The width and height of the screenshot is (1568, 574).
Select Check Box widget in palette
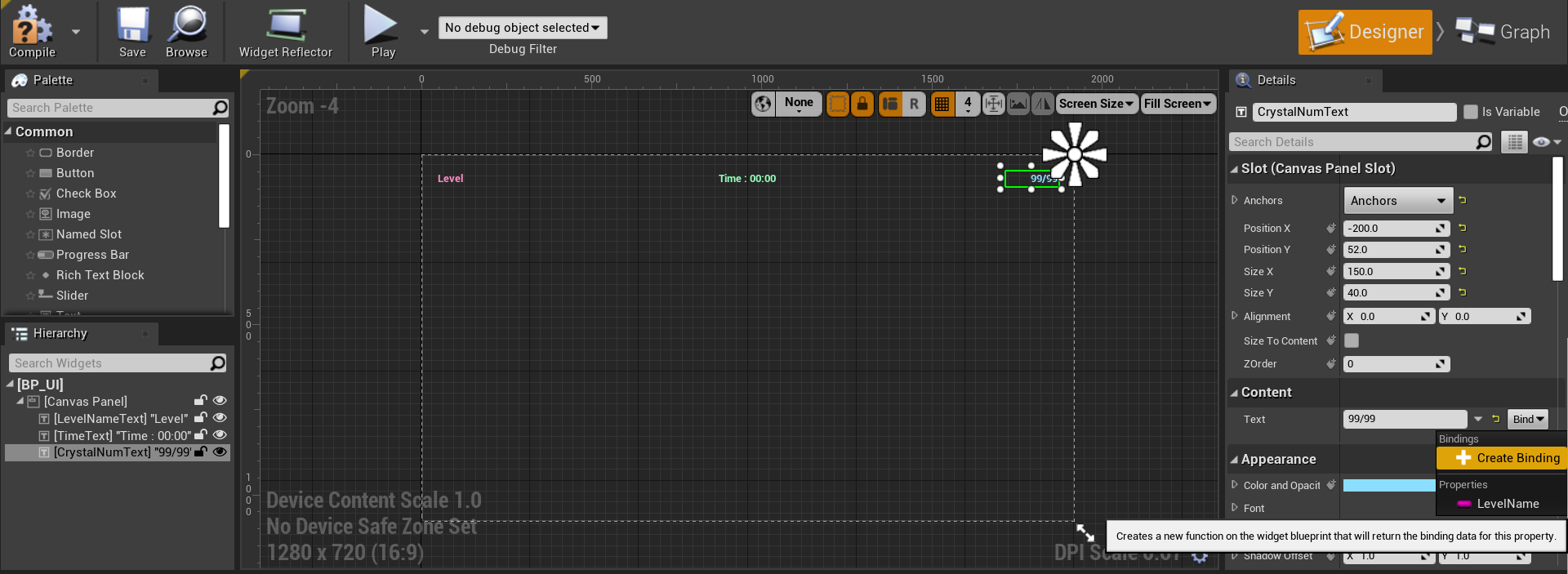pyautogui.click(x=78, y=194)
